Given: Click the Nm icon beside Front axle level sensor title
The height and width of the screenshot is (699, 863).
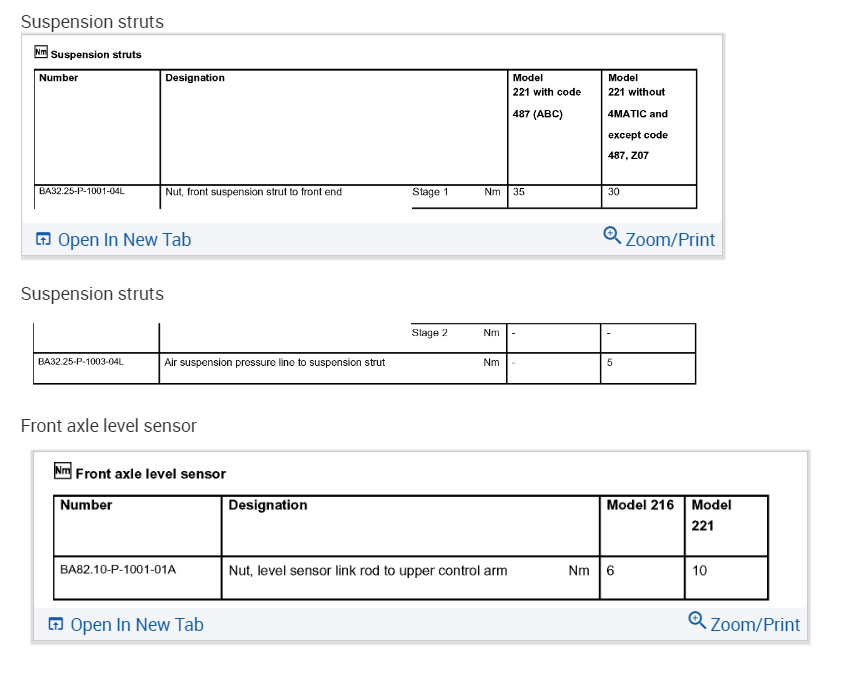Looking at the screenshot, I should [x=63, y=471].
